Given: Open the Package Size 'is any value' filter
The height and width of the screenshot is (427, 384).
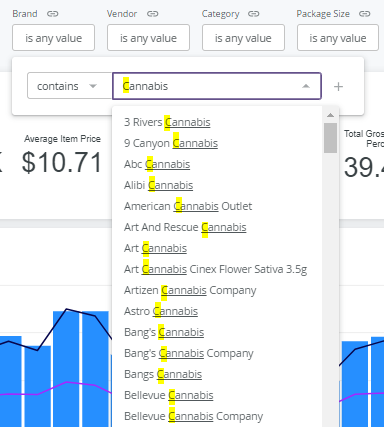Looking at the screenshot, I should click(x=338, y=38).
